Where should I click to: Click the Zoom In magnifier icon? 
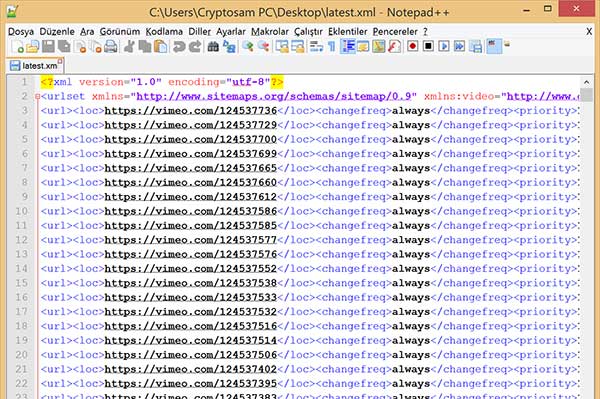click(x=248, y=46)
